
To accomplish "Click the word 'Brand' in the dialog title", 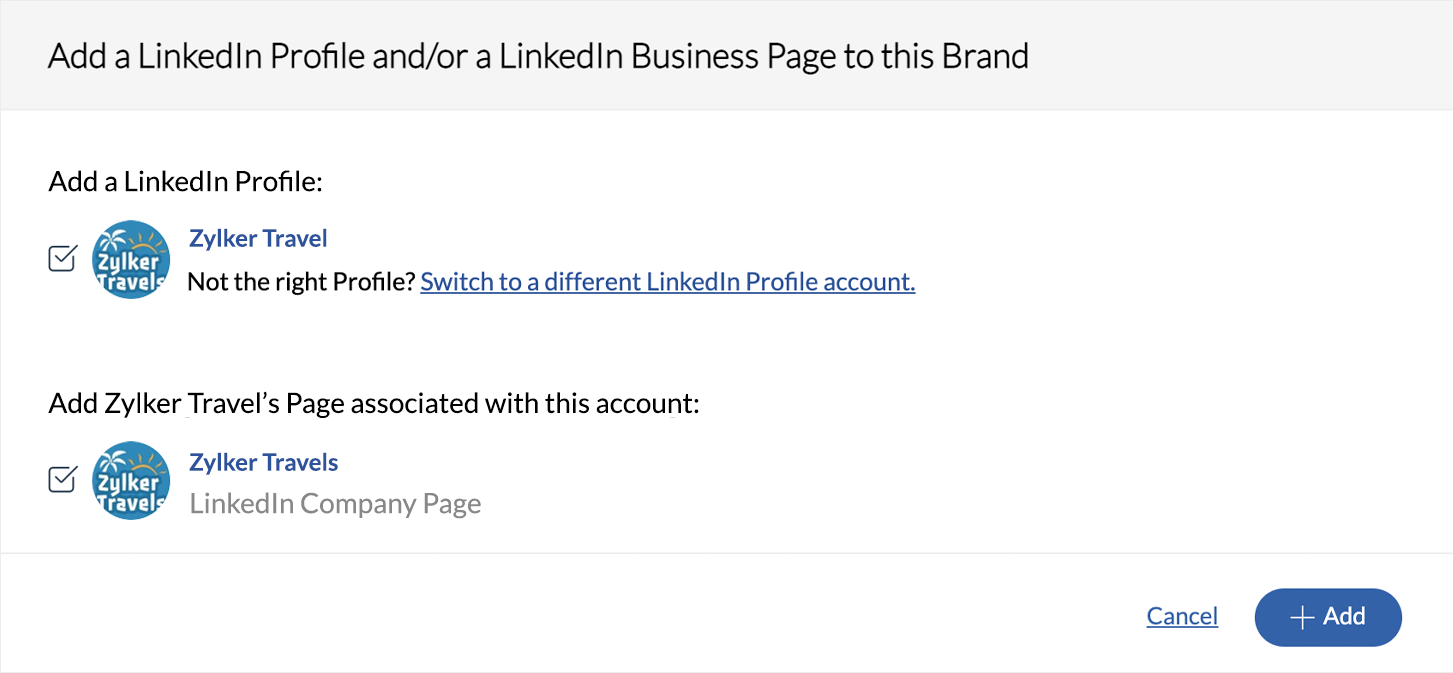I will click(x=985, y=56).
